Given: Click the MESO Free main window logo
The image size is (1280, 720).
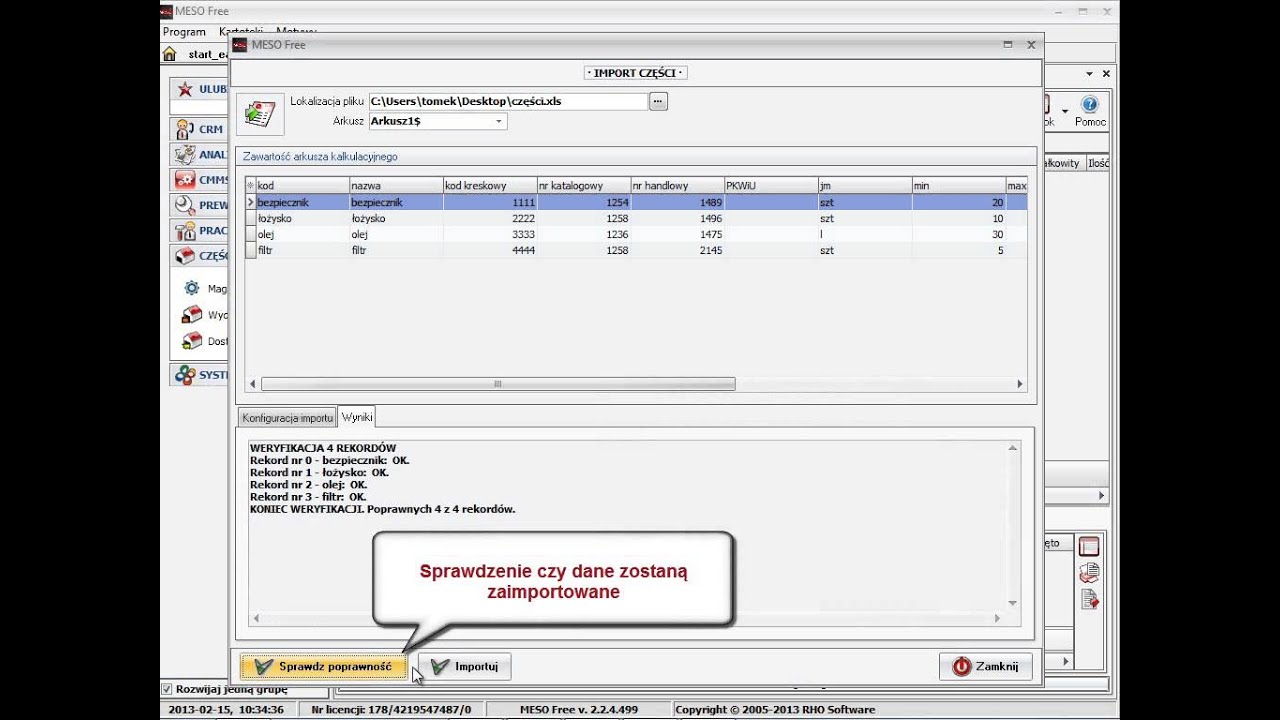Looking at the screenshot, I should click(x=167, y=11).
